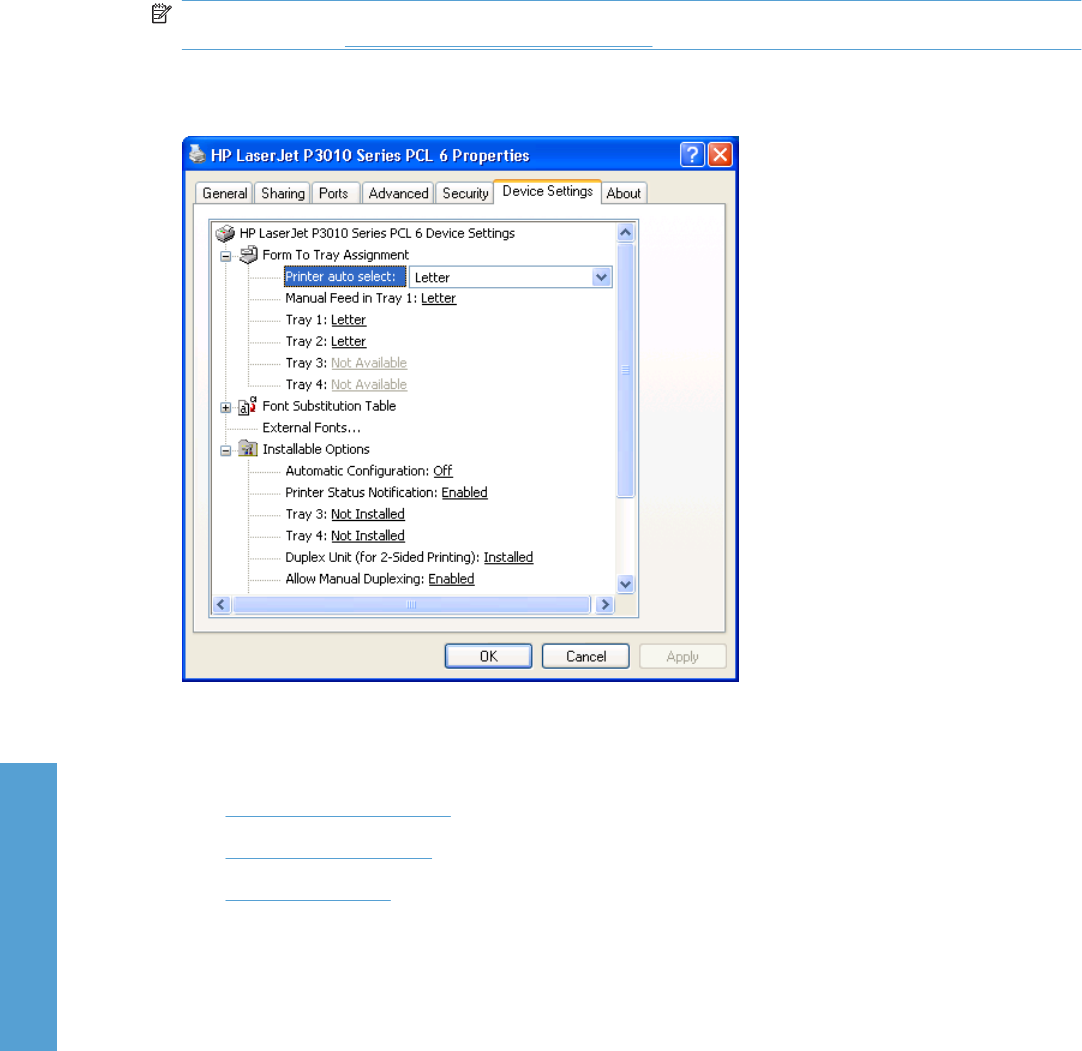Select the Device Settings tab

[x=547, y=191]
